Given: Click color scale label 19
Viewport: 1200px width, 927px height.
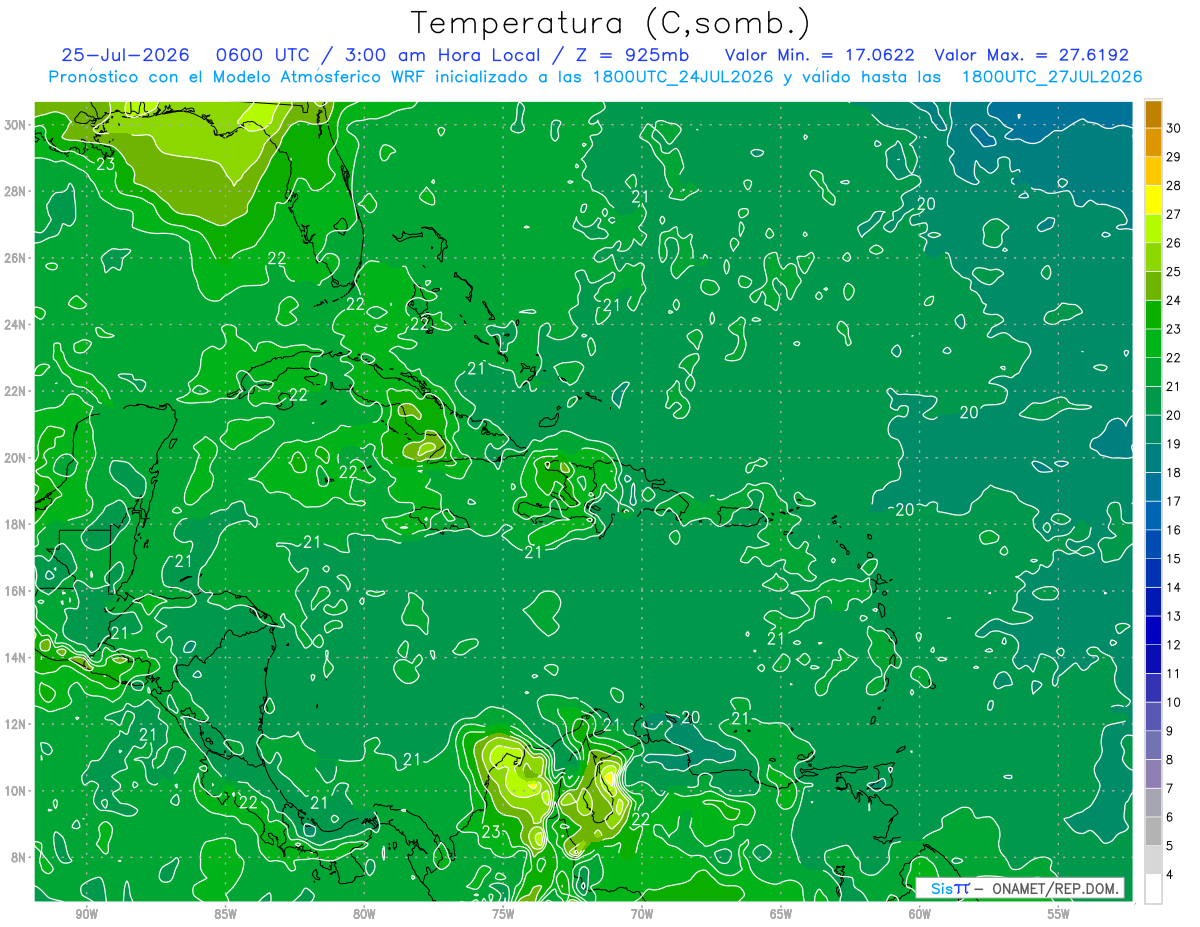Looking at the screenshot, I should 1173,444.
